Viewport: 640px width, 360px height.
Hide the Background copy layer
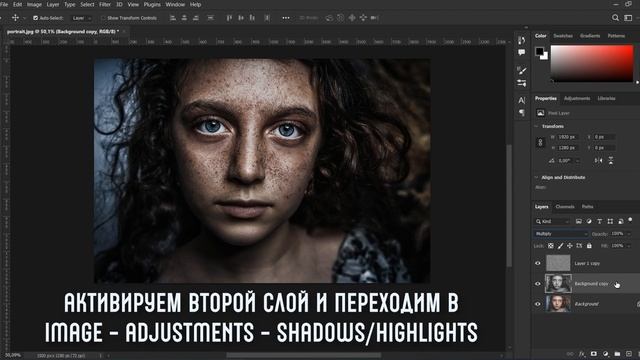click(538, 284)
